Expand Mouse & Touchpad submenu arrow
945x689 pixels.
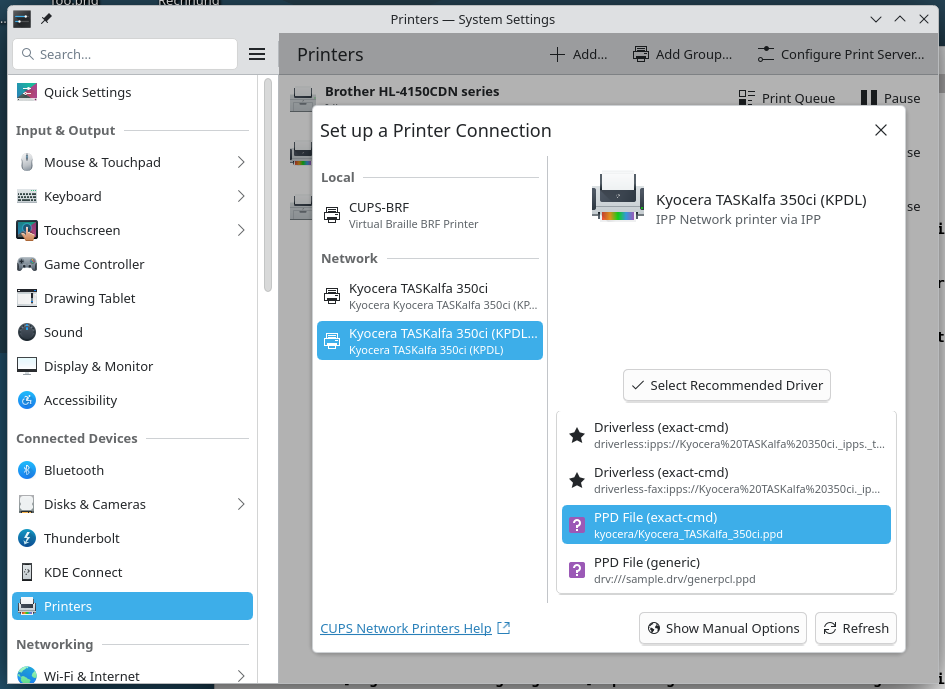tap(241, 162)
